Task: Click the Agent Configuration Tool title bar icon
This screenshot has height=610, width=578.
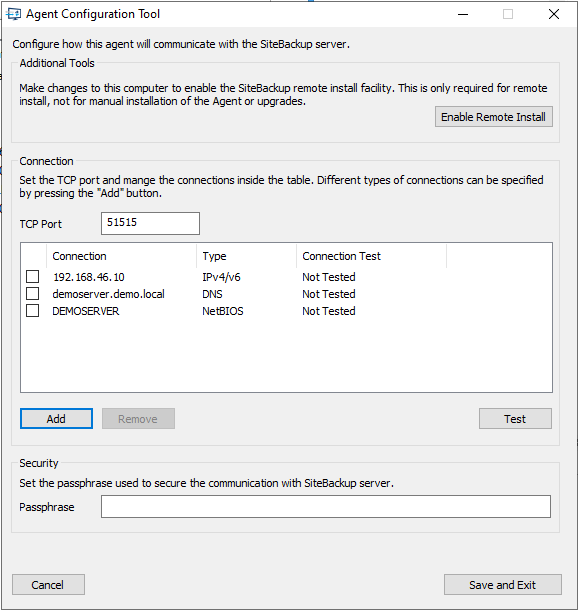Action: tap(14, 14)
